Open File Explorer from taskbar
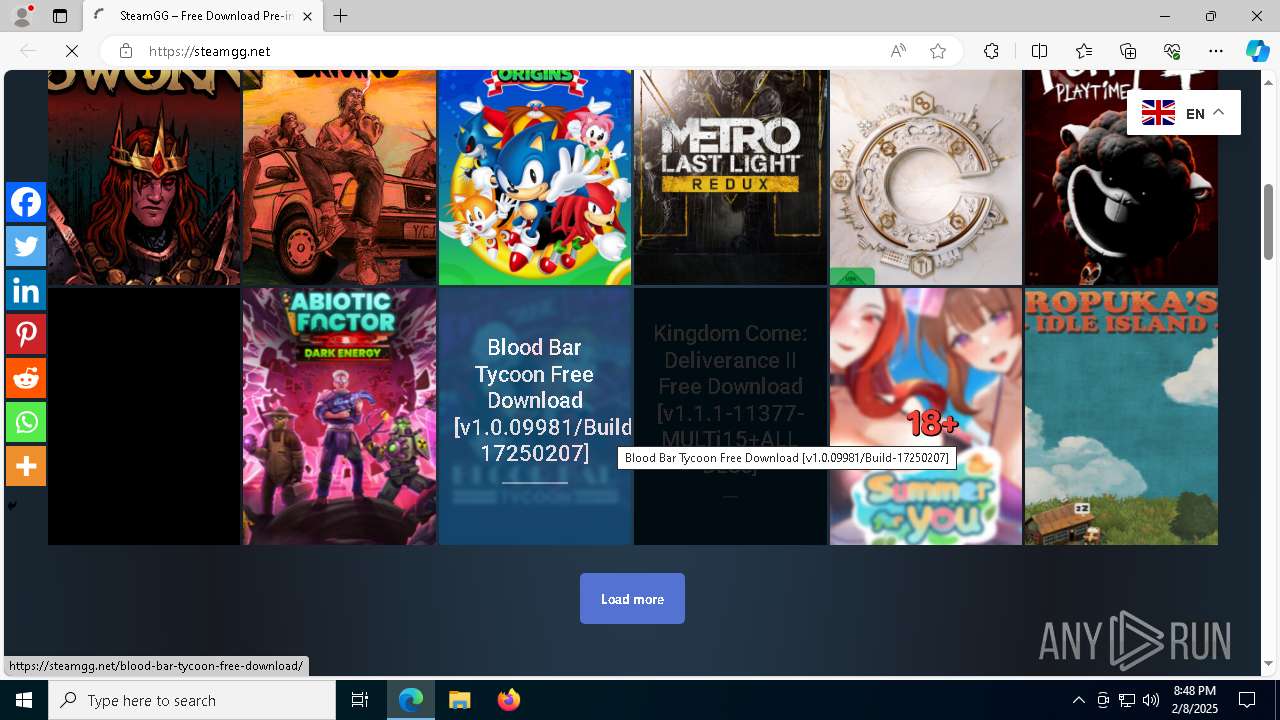Screen dimensions: 1280x720 coord(460,700)
